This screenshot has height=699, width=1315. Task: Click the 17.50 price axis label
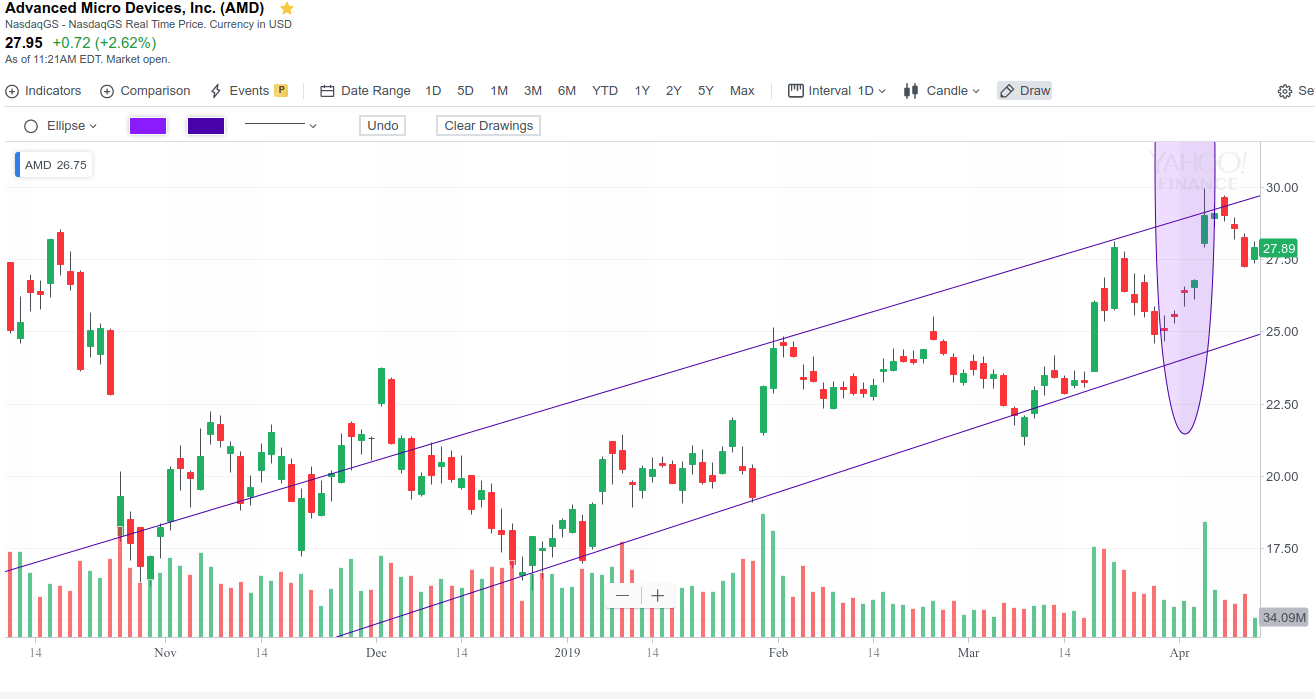pyautogui.click(x=1282, y=549)
